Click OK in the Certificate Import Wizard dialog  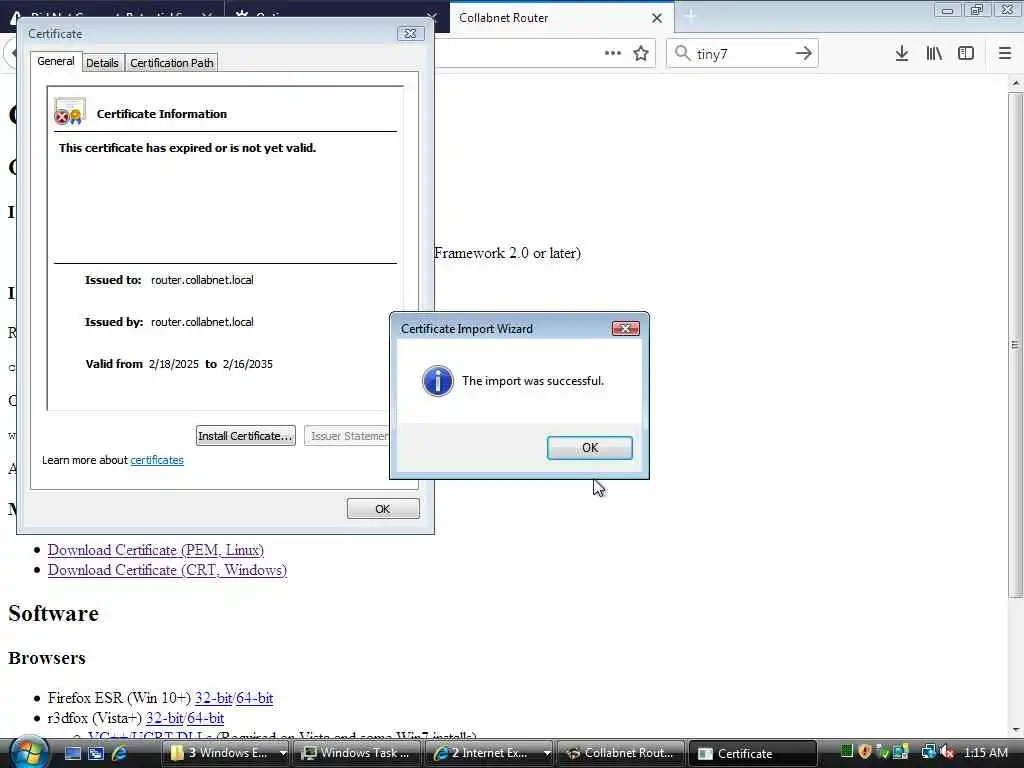click(x=589, y=447)
